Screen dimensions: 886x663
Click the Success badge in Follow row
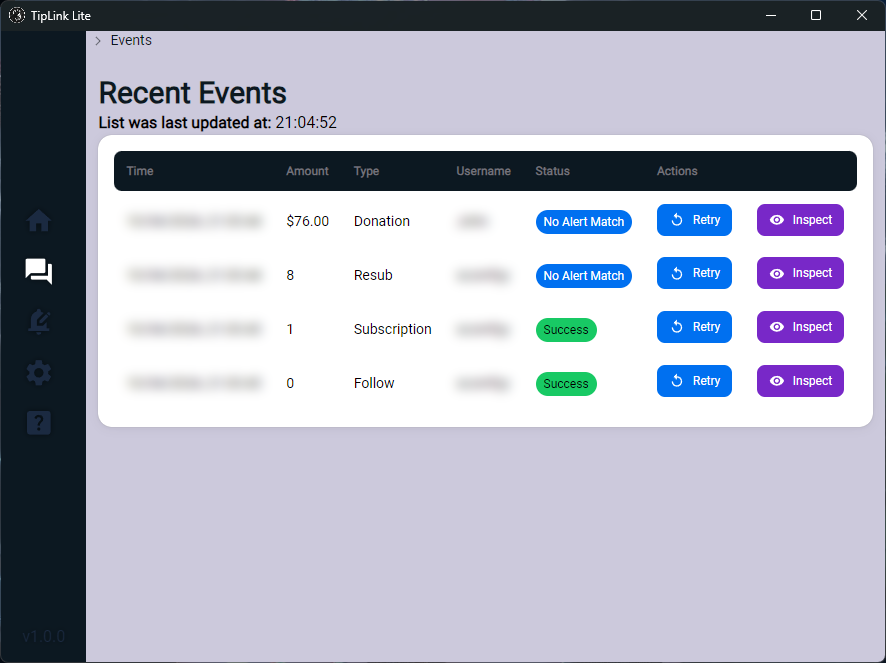coord(566,384)
